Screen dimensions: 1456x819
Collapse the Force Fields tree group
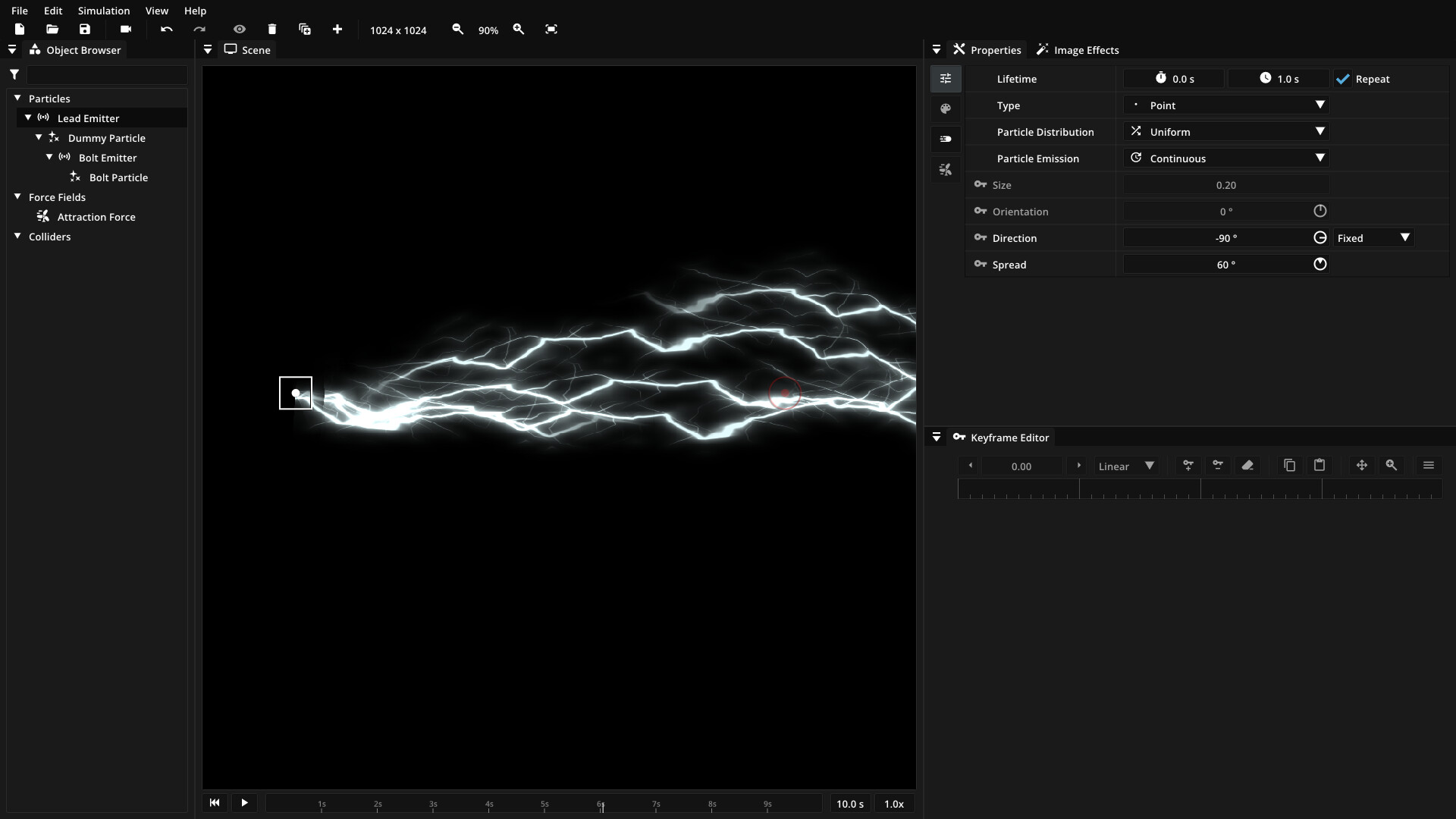17,197
